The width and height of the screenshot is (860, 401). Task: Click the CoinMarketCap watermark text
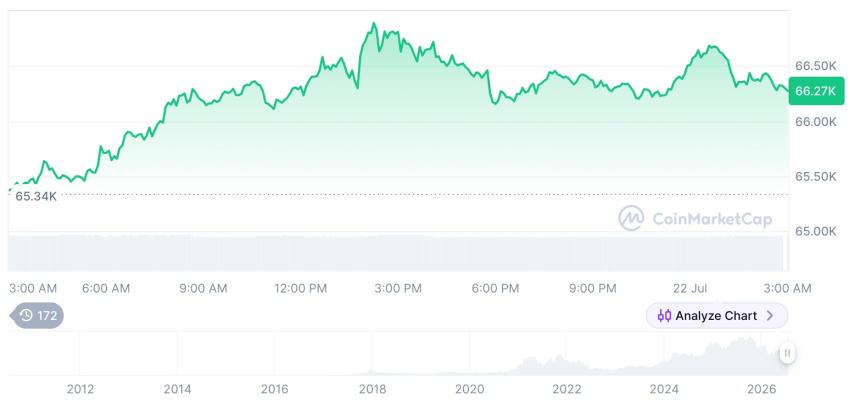pyautogui.click(x=712, y=219)
